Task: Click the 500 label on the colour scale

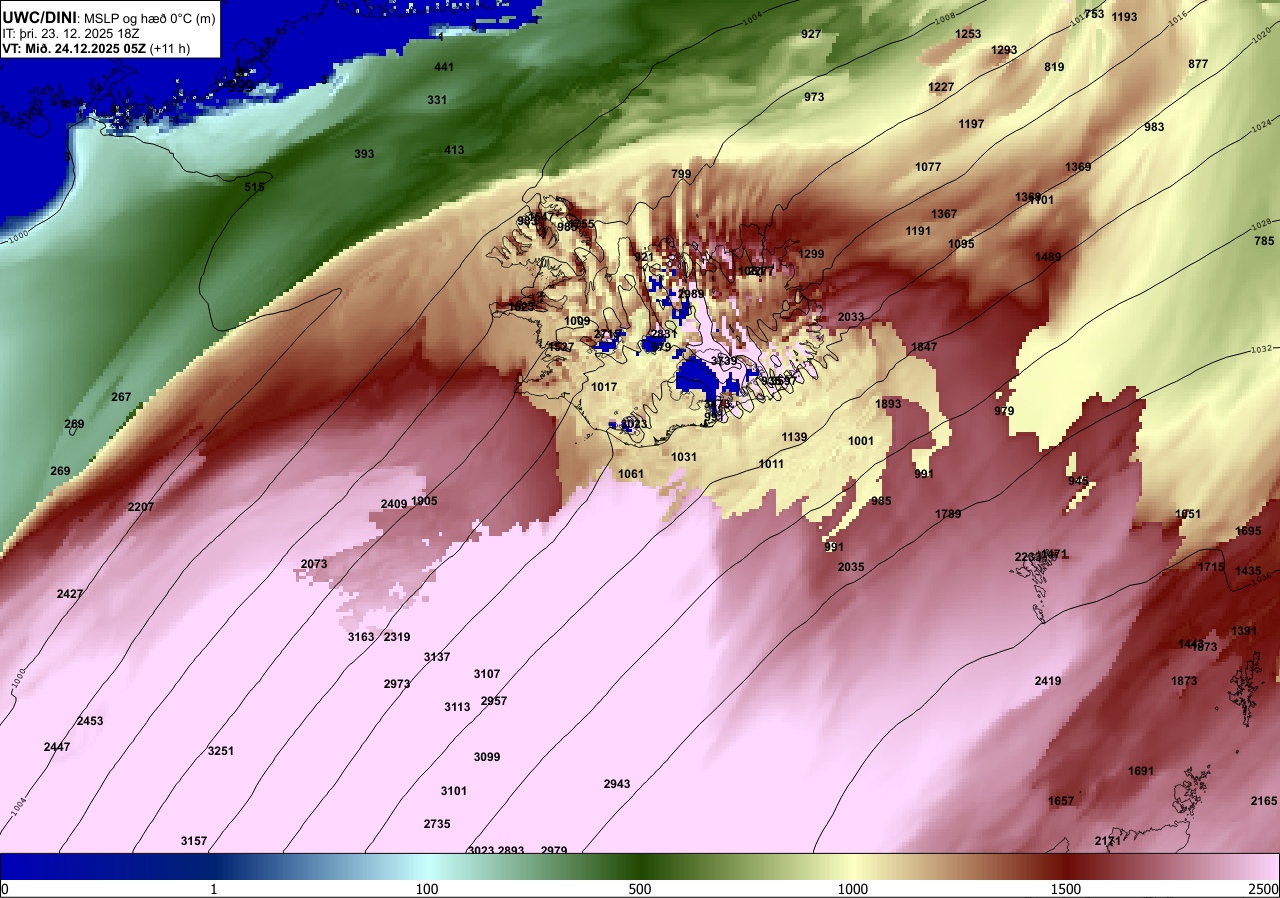Action: coord(640,889)
